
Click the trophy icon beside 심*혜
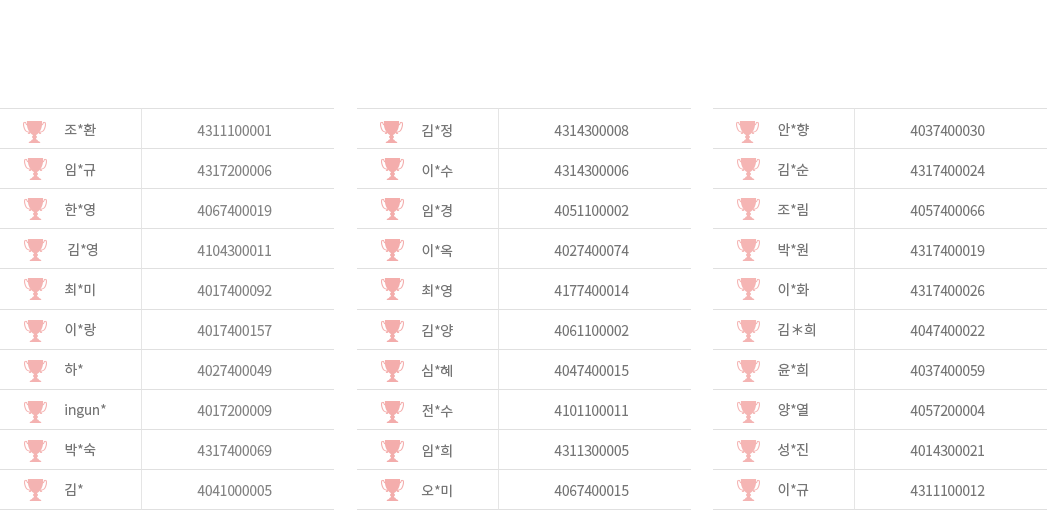pos(392,371)
